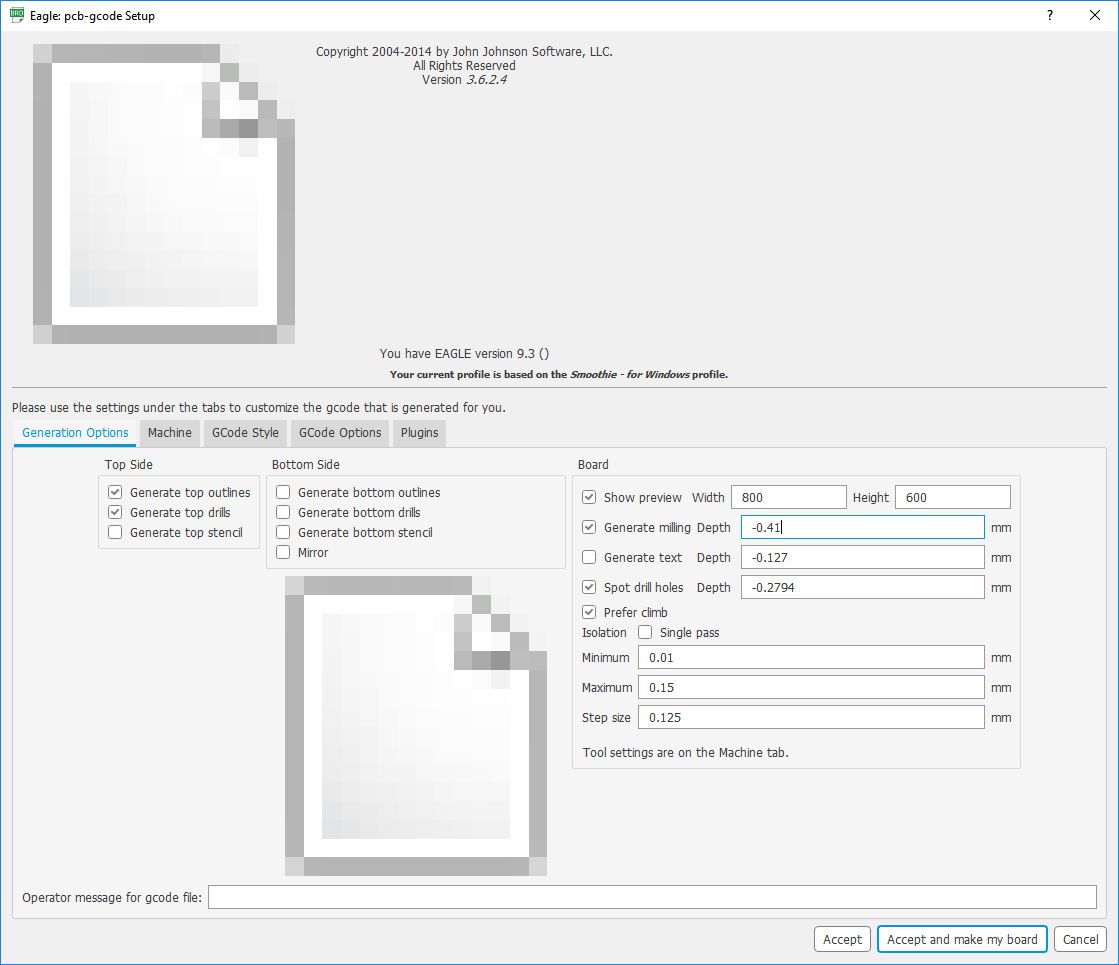Click the preview Height field
The width and height of the screenshot is (1119, 965).
click(x=953, y=497)
